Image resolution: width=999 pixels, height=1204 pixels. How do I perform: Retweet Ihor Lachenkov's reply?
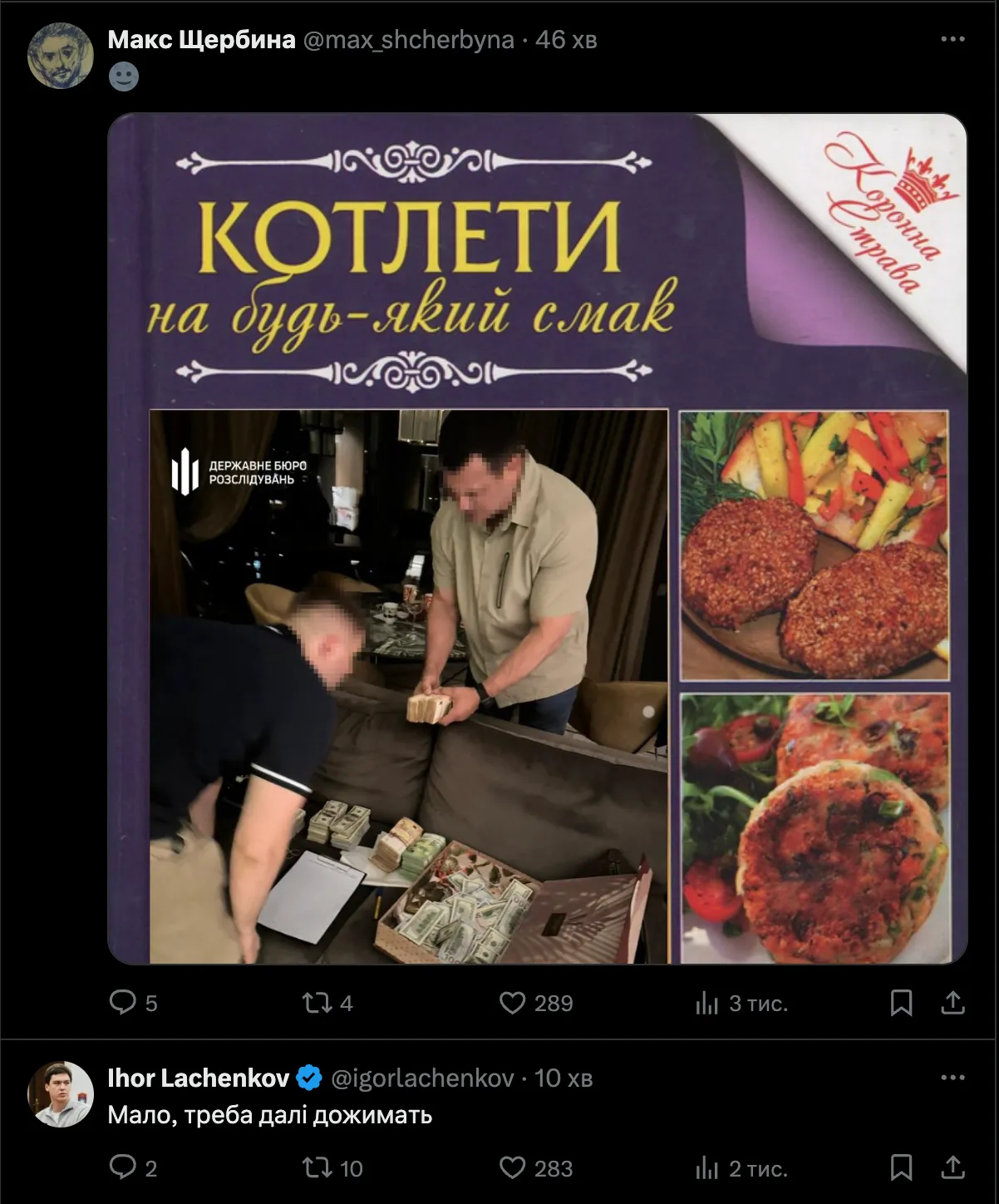(332, 1168)
